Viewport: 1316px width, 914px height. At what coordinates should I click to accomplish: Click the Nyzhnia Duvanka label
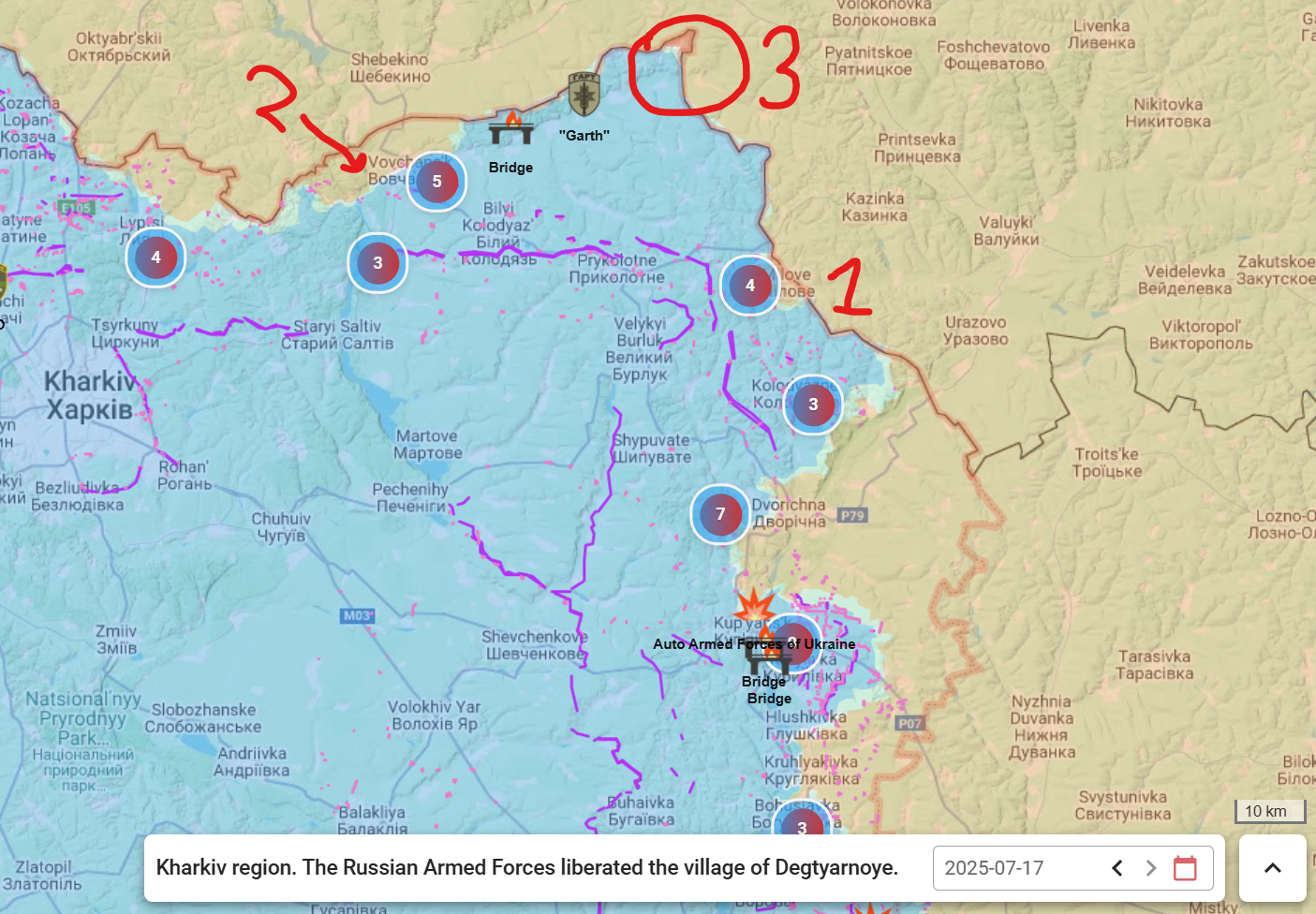(x=1042, y=727)
